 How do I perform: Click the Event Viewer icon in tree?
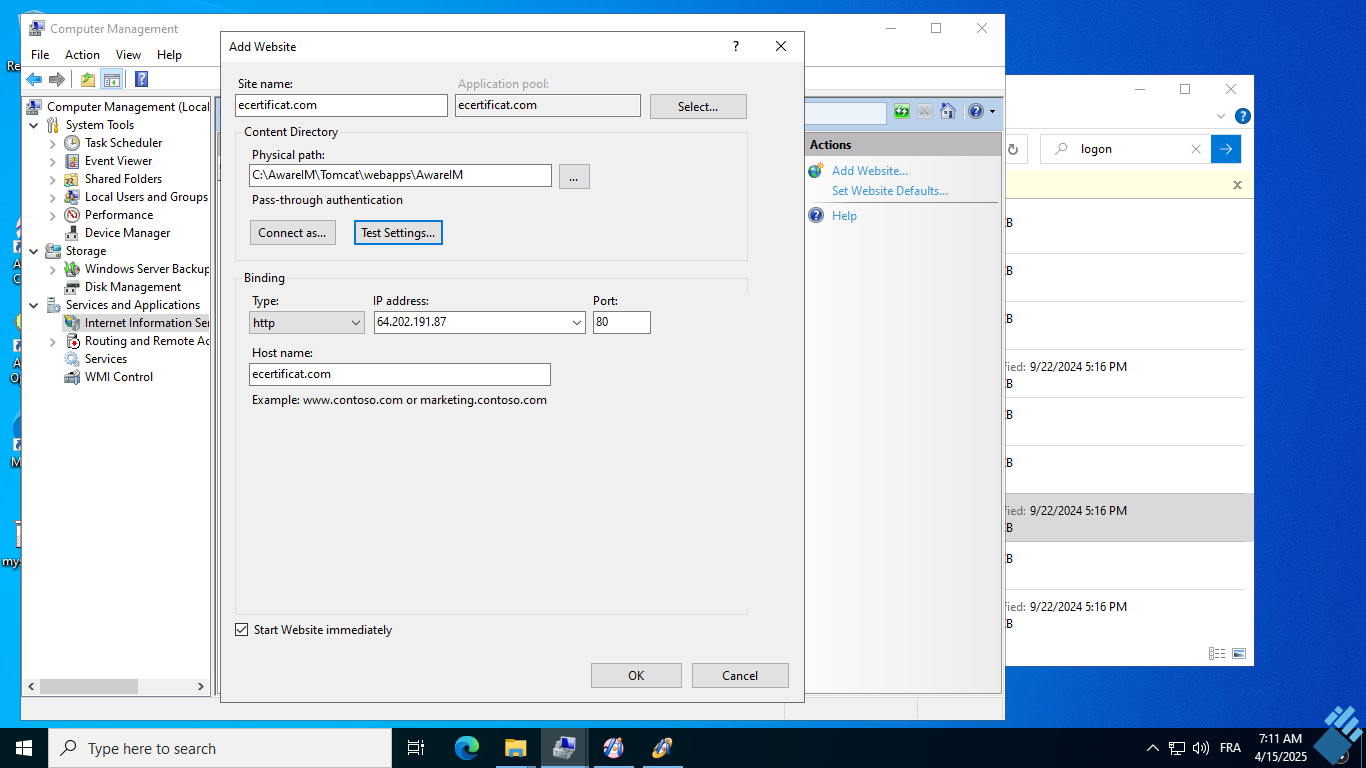pos(72,161)
